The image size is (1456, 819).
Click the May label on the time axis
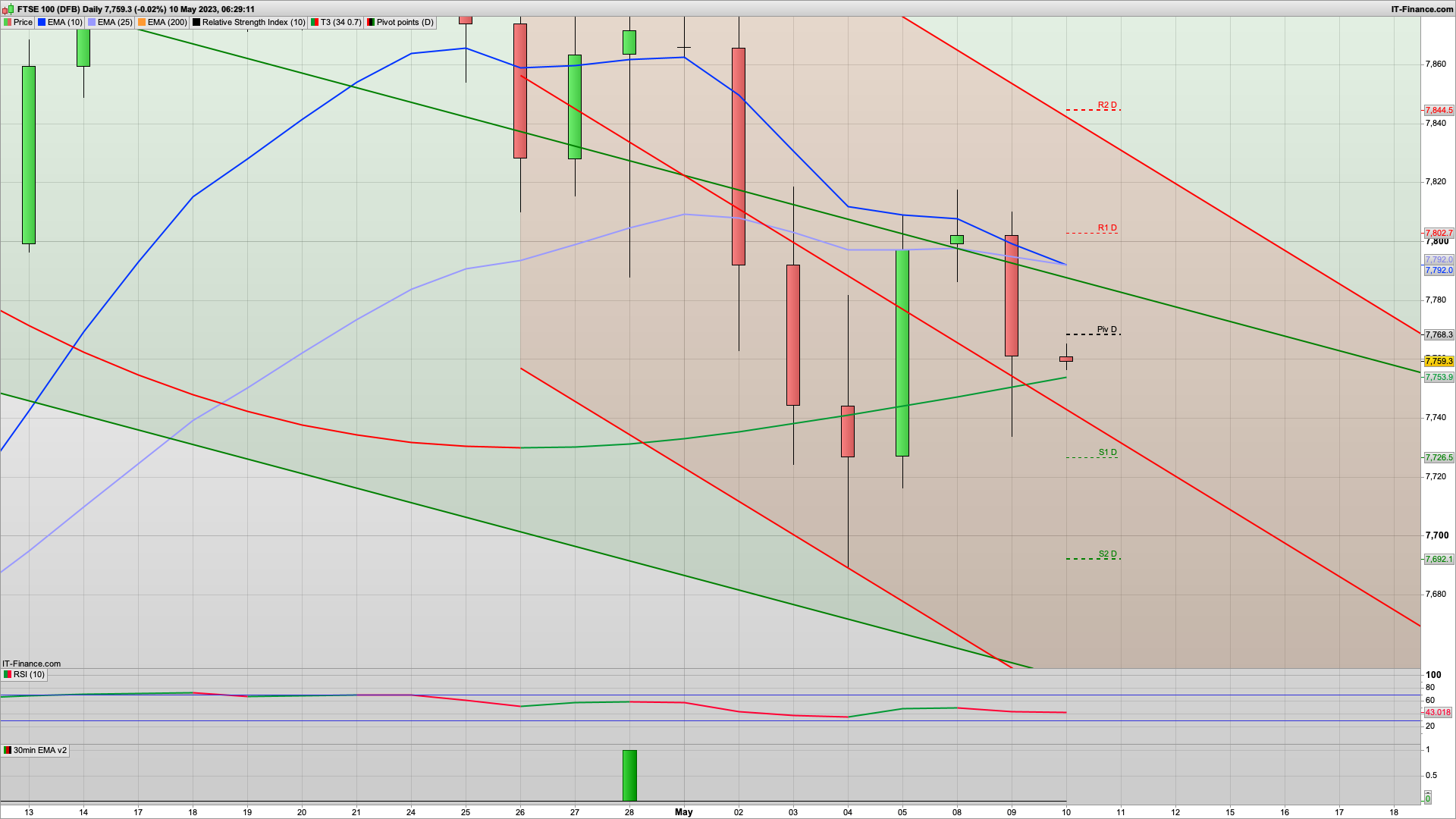point(684,811)
